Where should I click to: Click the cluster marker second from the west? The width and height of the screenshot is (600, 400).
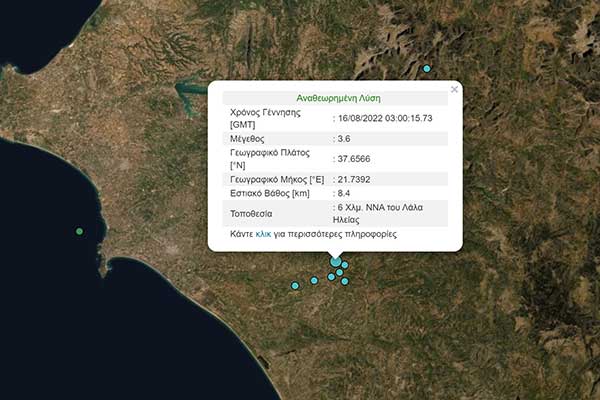pyautogui.click(x=314, y=280)
